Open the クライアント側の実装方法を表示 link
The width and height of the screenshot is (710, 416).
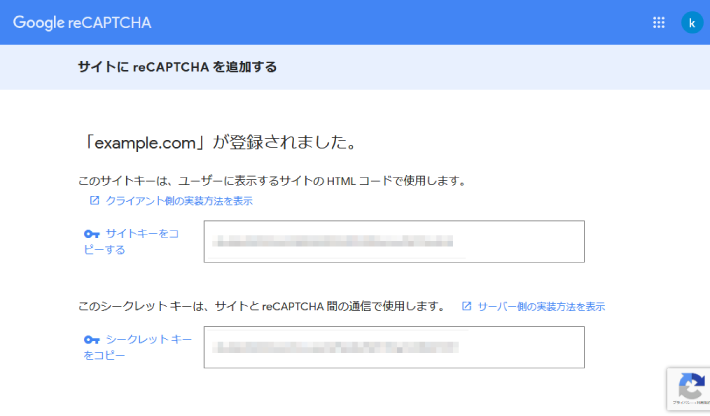[x=179, y=201]
